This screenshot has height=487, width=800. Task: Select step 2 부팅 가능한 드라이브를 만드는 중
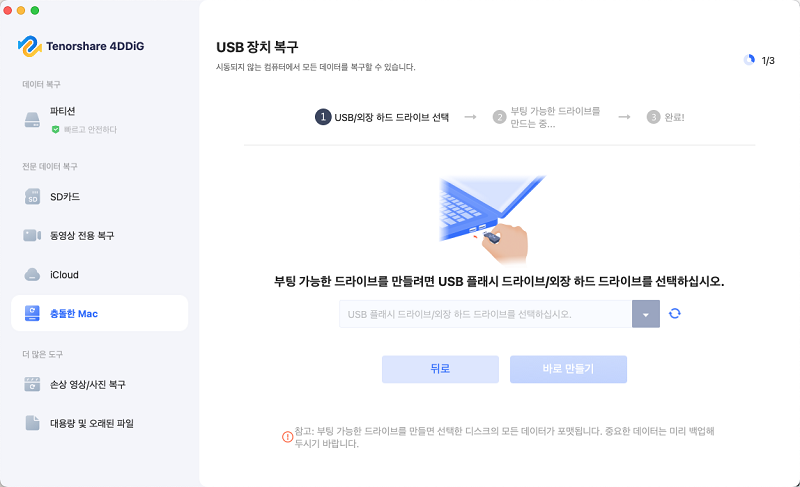pos(546,117)
